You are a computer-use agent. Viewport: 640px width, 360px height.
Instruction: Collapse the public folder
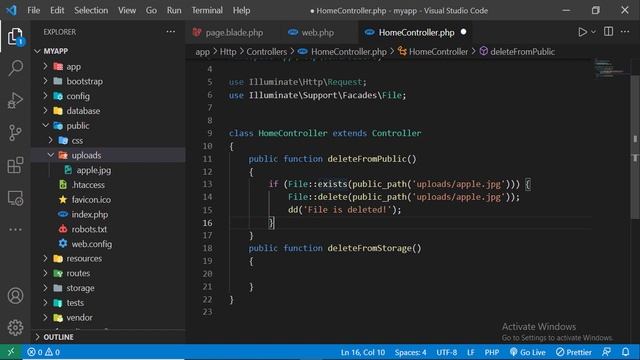tap(45, 125)
